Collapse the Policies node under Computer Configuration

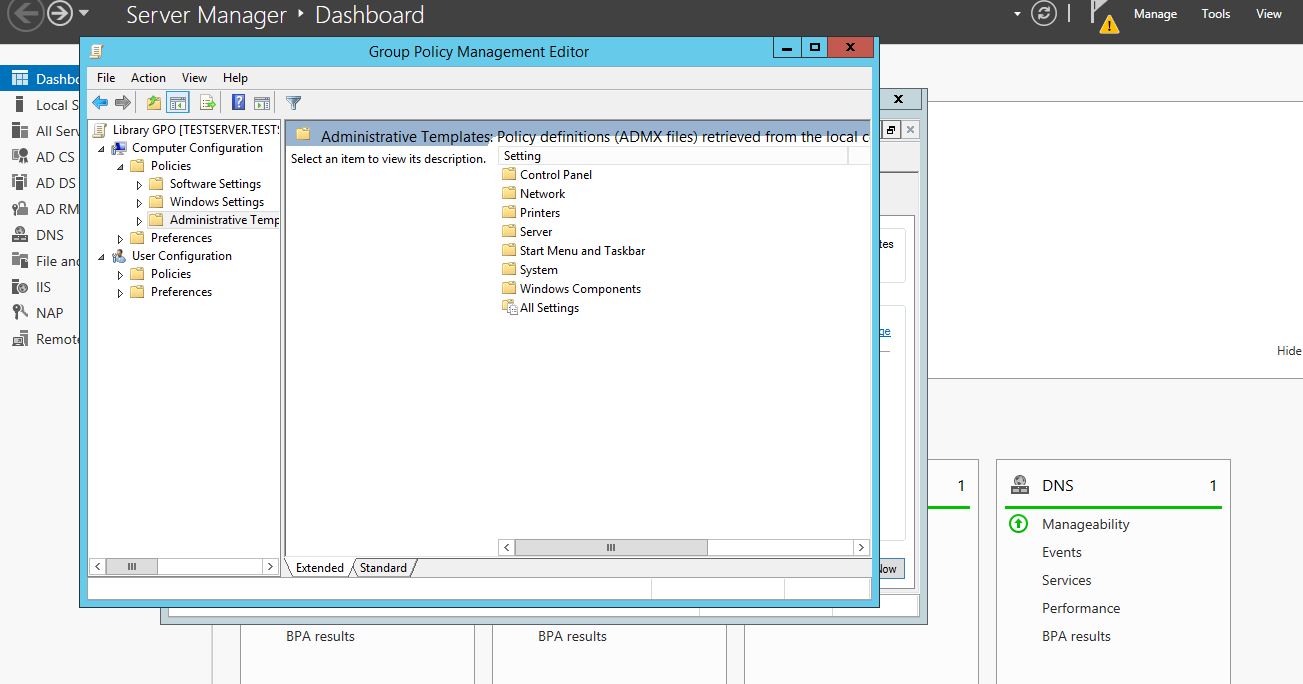pyautogui.click(x=121, y=166)
